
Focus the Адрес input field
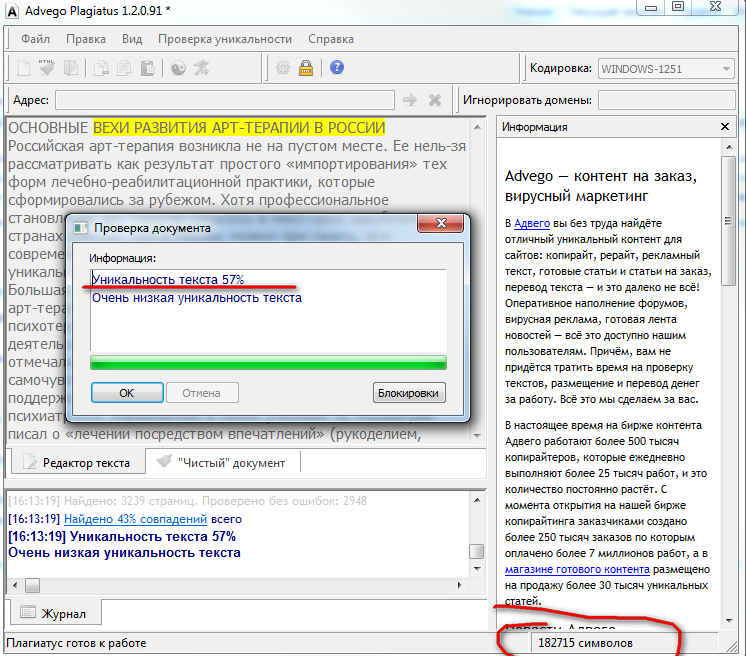click(x=225, y=100)
